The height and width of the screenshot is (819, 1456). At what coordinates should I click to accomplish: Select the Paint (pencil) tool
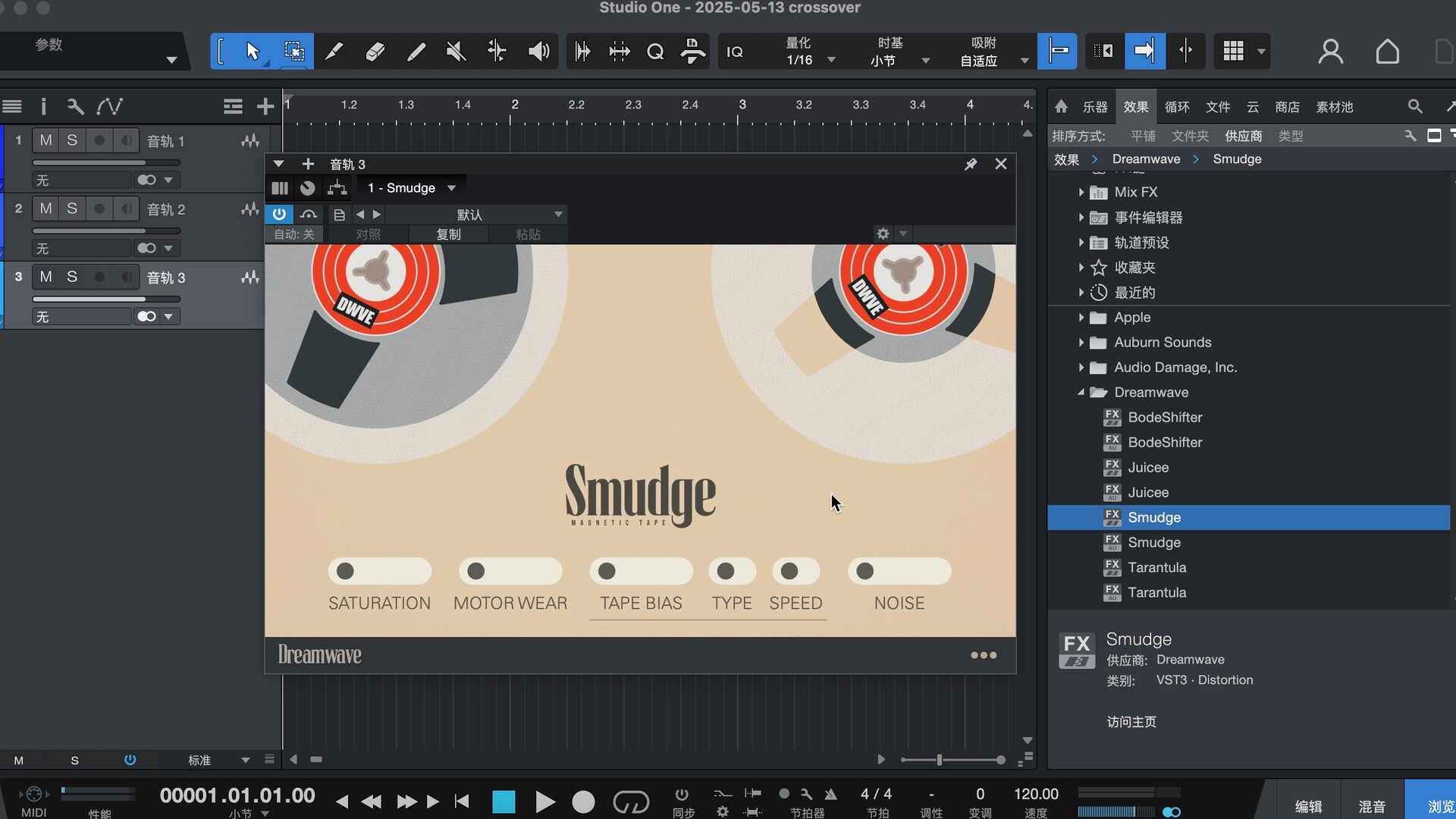coord(416,52)
